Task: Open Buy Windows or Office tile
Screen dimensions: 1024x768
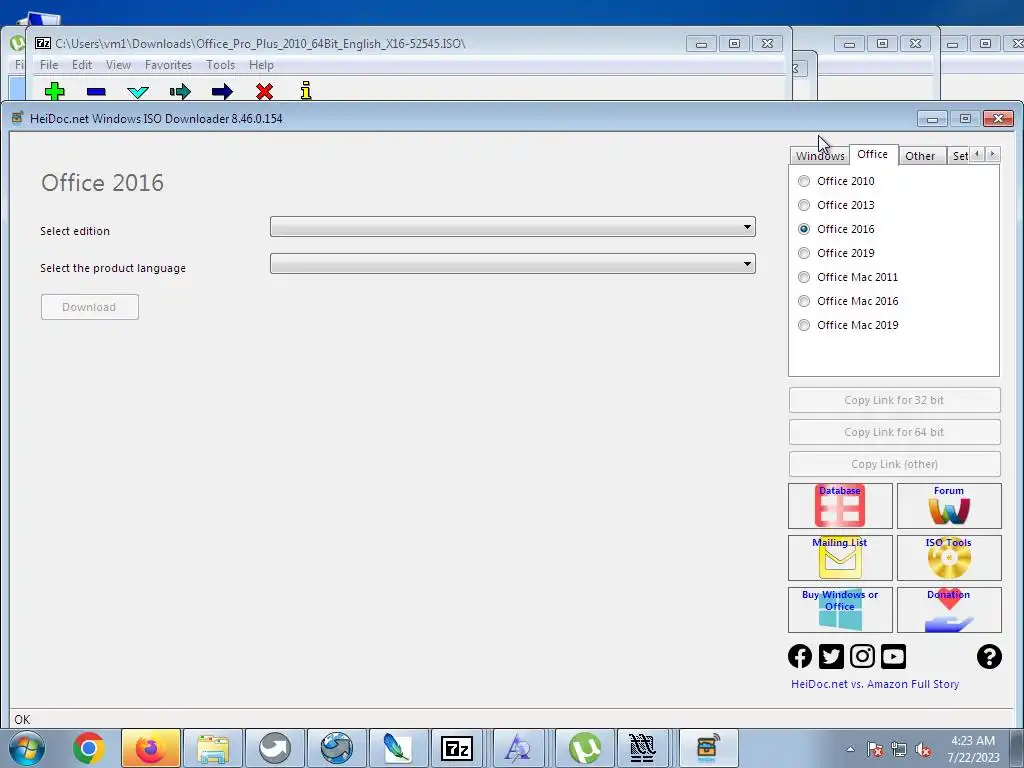Action: pos(840,609)
